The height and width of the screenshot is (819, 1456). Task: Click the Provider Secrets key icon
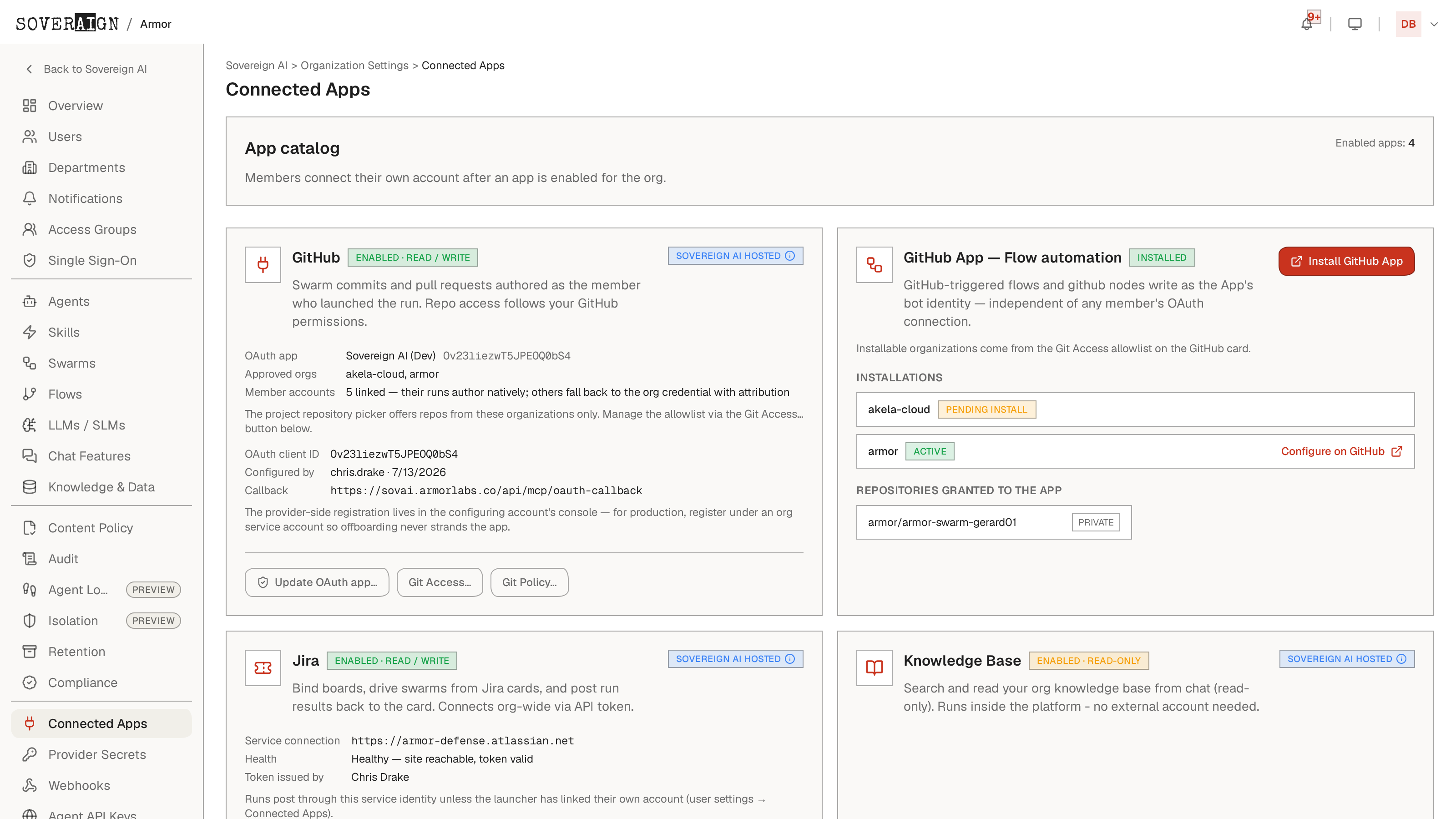(x=30, y=754)
